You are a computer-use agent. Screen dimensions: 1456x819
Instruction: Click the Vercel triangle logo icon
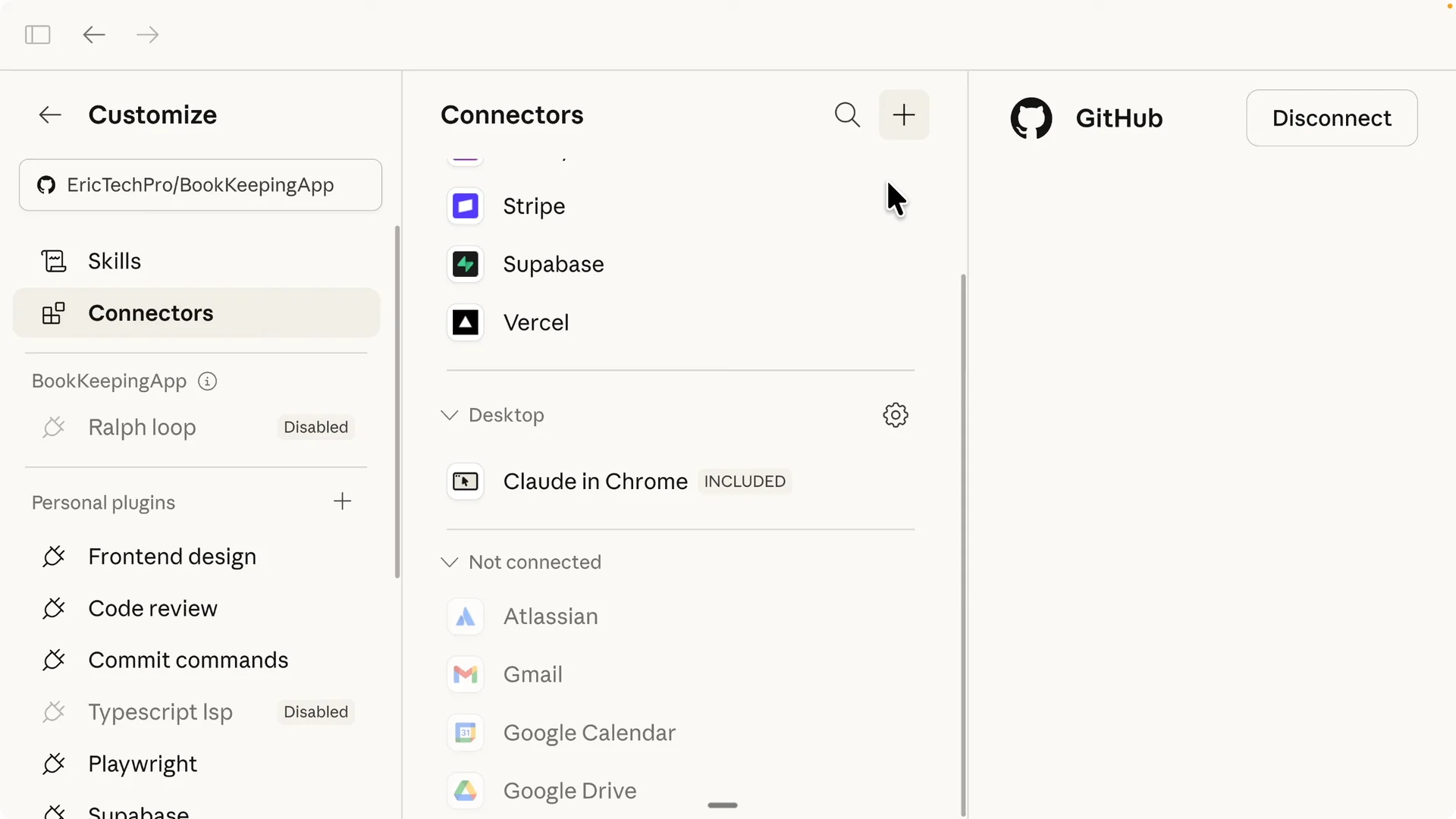pos(465,323)
